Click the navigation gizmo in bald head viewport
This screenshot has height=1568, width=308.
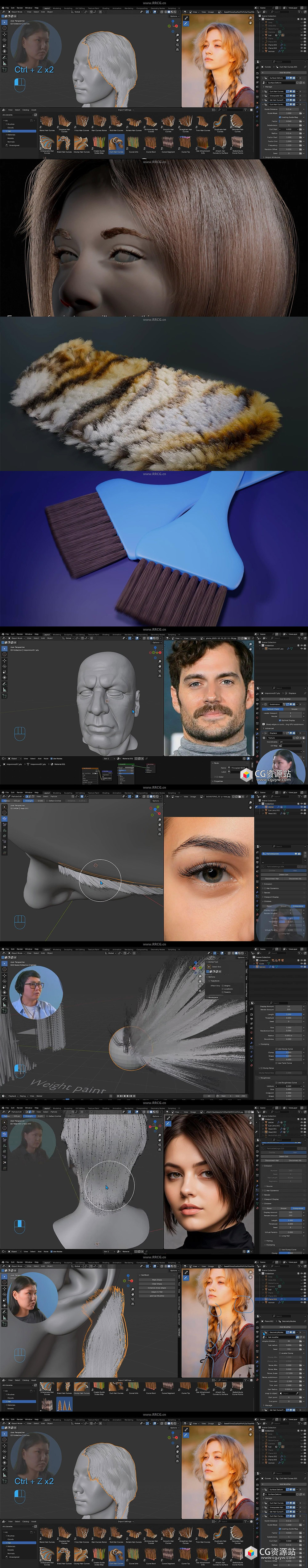point(155,653)
